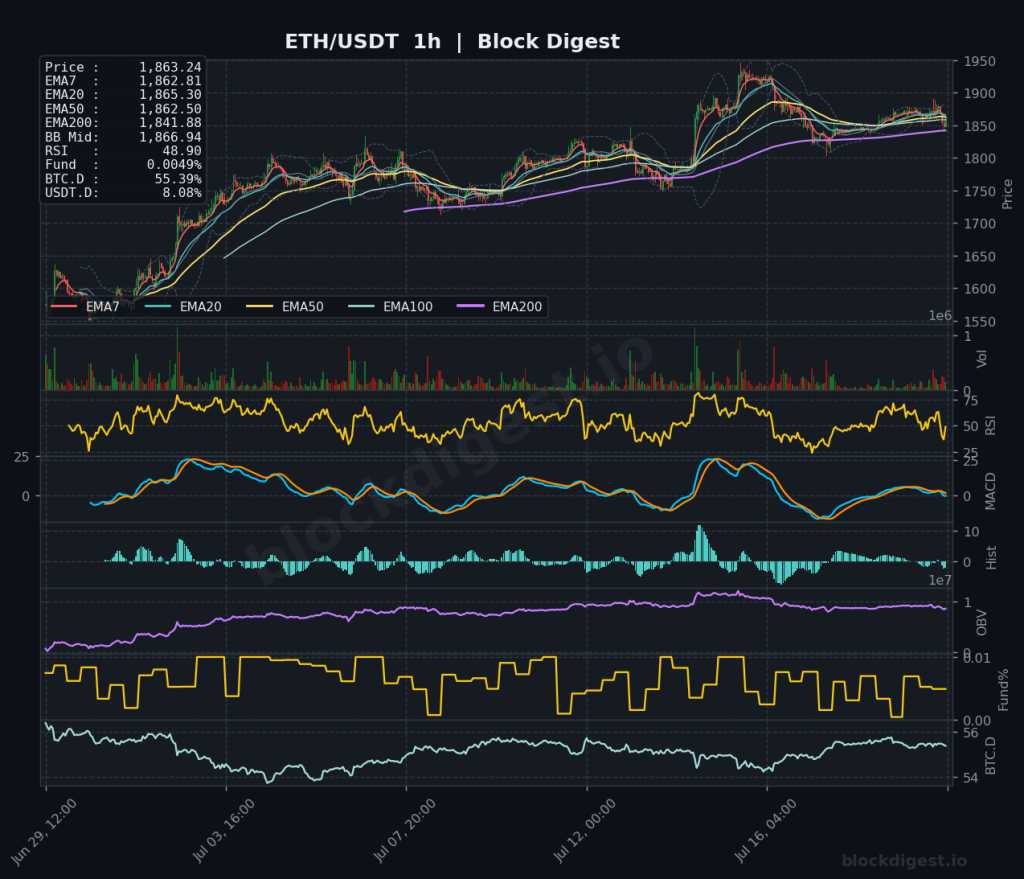The image size is (1024, 879).
Task: Select the Fund value 0.0049%
Action: (x=174, y=165)
